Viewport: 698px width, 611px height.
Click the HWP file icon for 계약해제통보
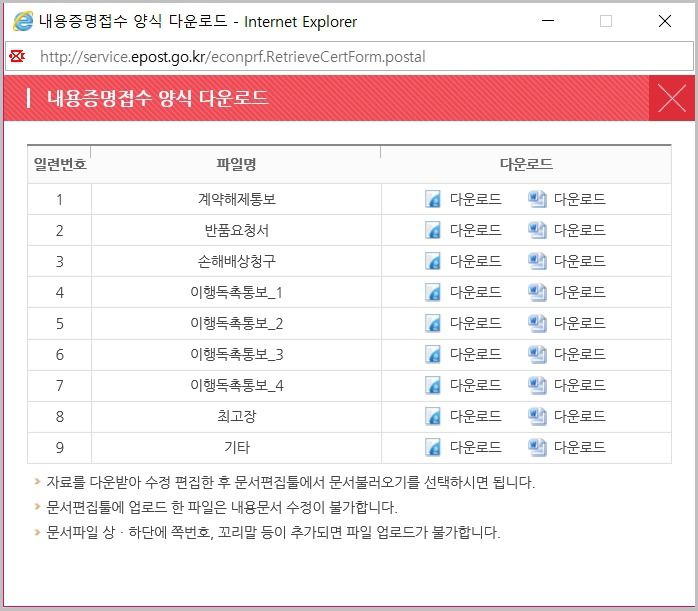pyautogui.click(x=433, y=199)
